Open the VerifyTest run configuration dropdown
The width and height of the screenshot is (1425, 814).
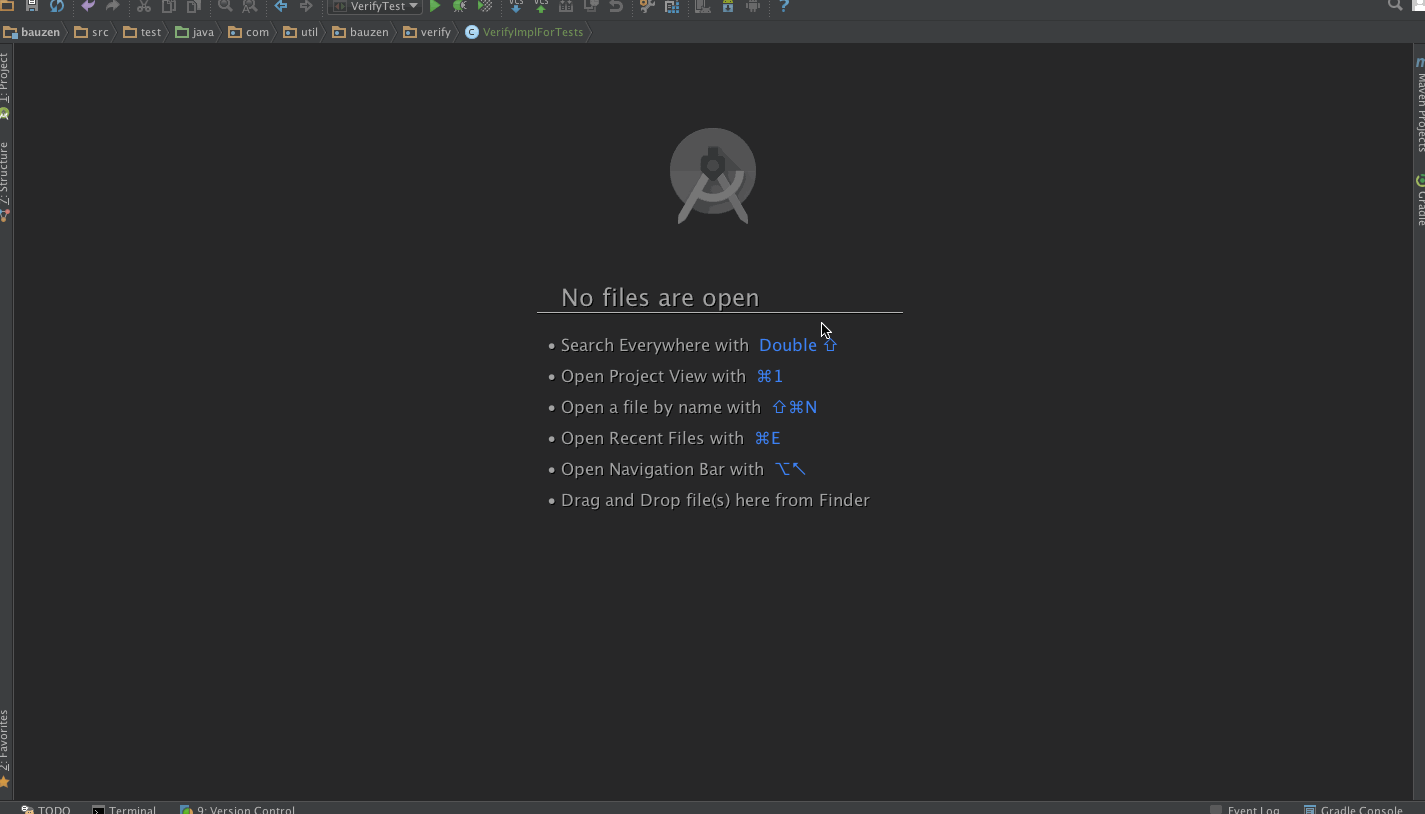click(375, 6)
